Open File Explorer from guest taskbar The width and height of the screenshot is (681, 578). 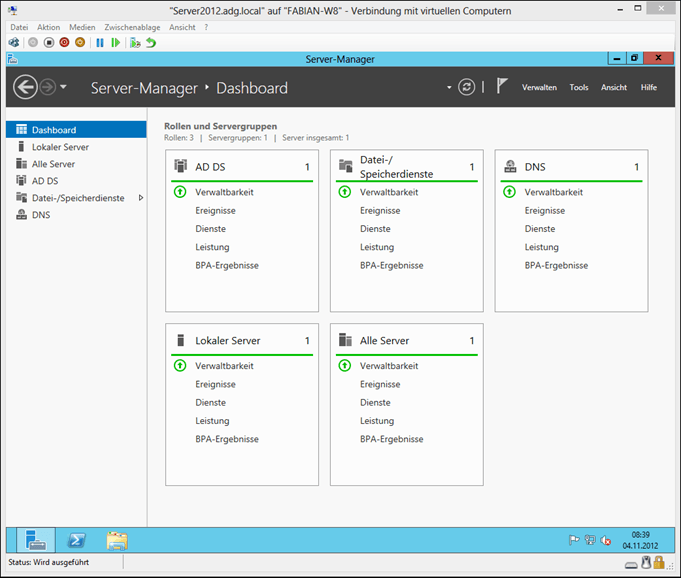click(117, 540)
